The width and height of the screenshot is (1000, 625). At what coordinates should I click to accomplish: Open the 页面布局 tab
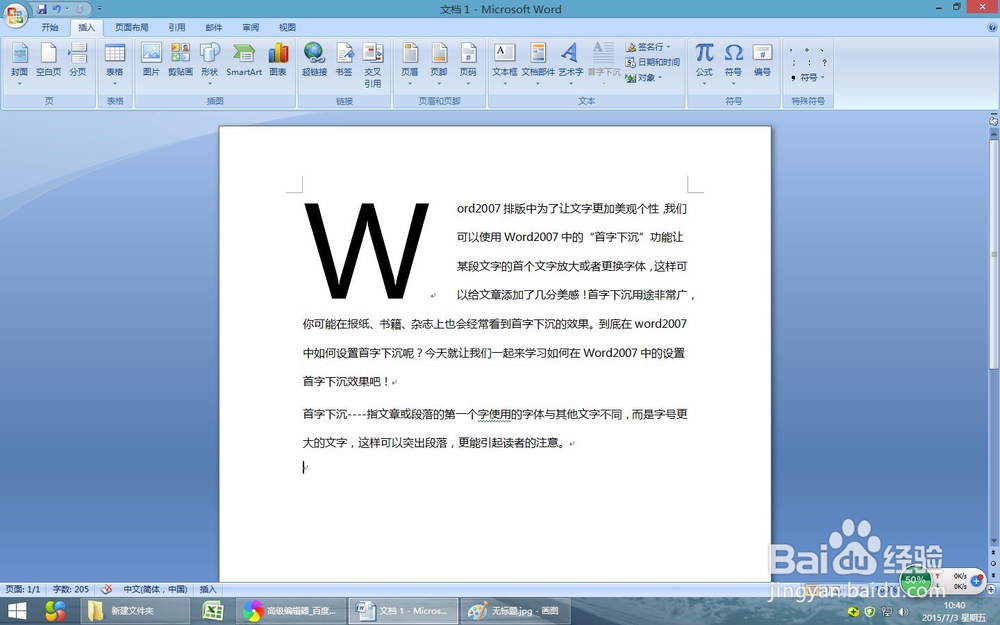pos(131,27)
